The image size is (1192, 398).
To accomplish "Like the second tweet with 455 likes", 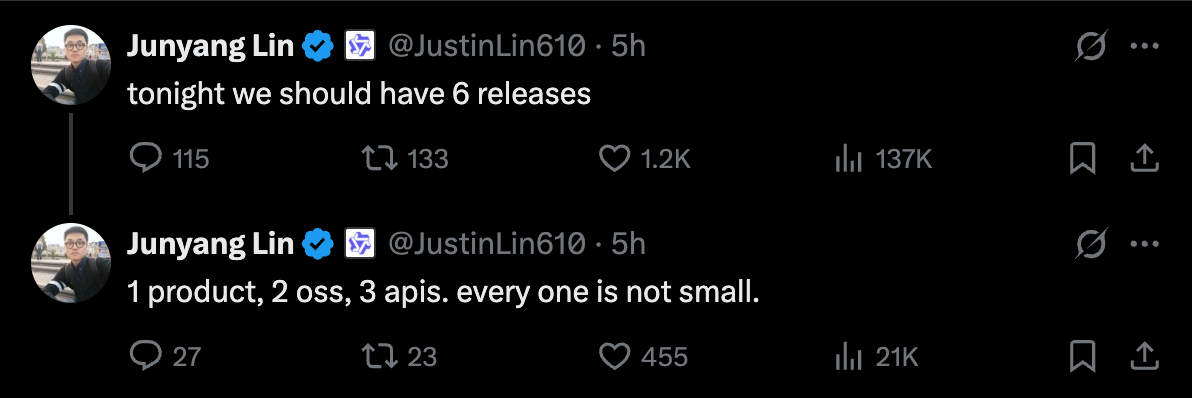I will click(x=614, y=355).
